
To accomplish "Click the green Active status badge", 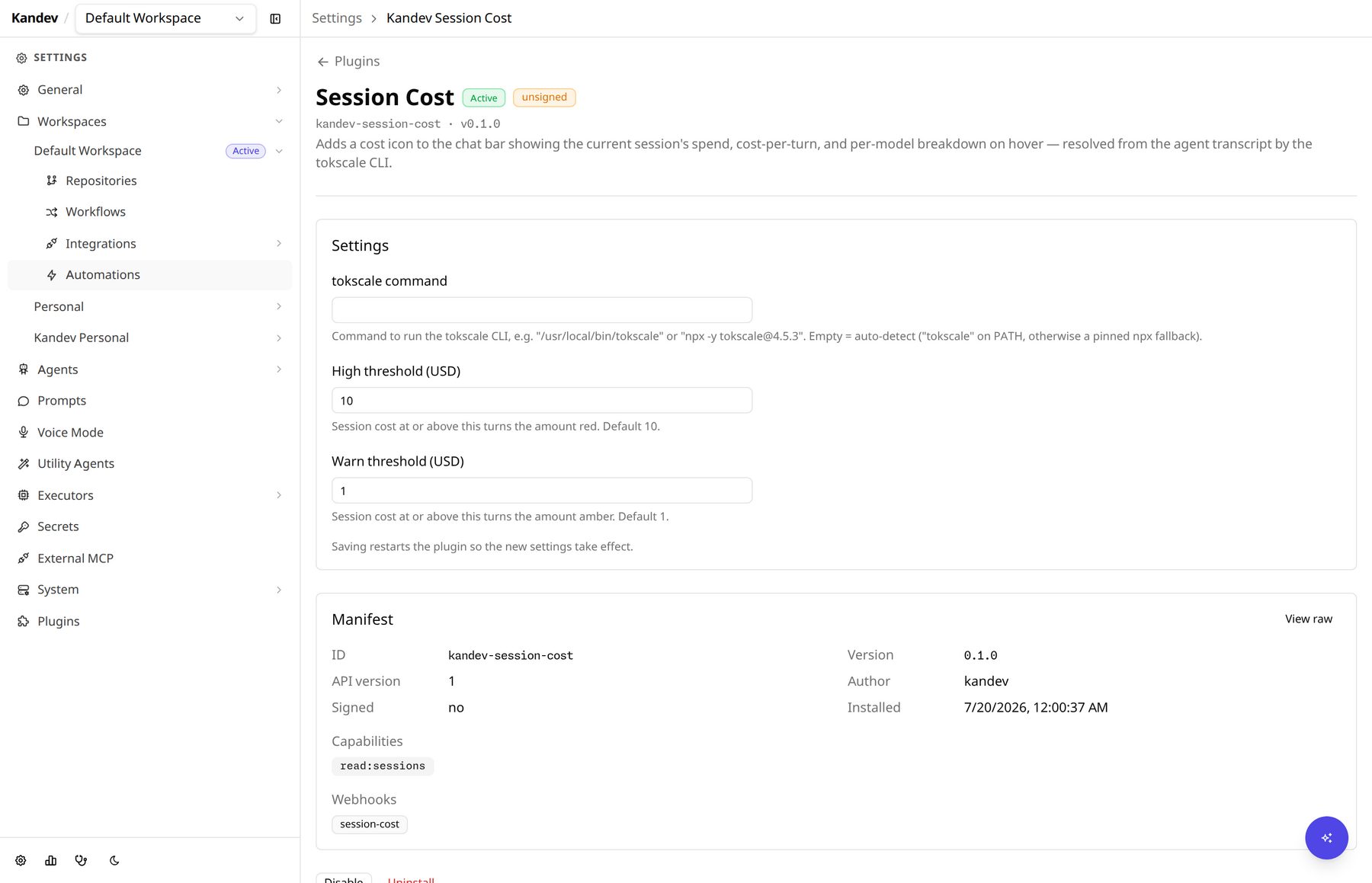I will [x=483, y=98].
